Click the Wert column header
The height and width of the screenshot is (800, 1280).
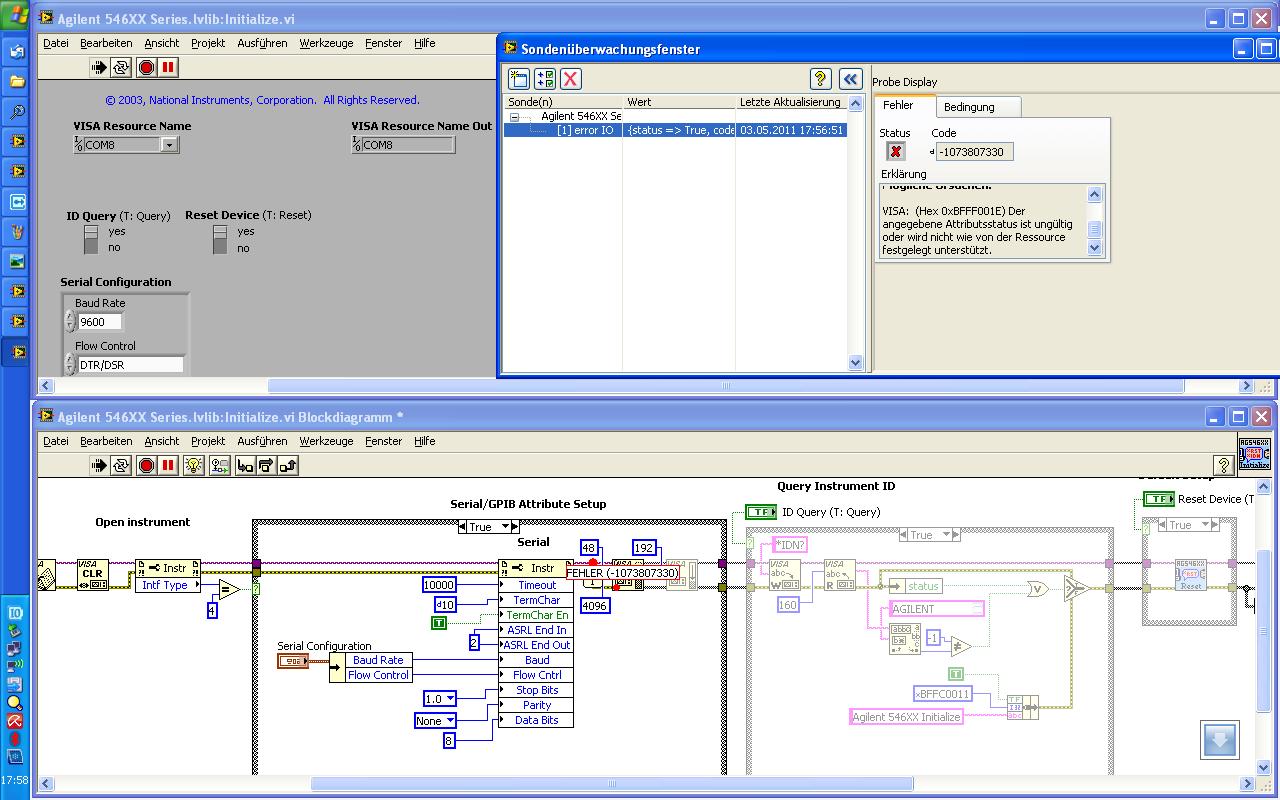click(679, 102)
